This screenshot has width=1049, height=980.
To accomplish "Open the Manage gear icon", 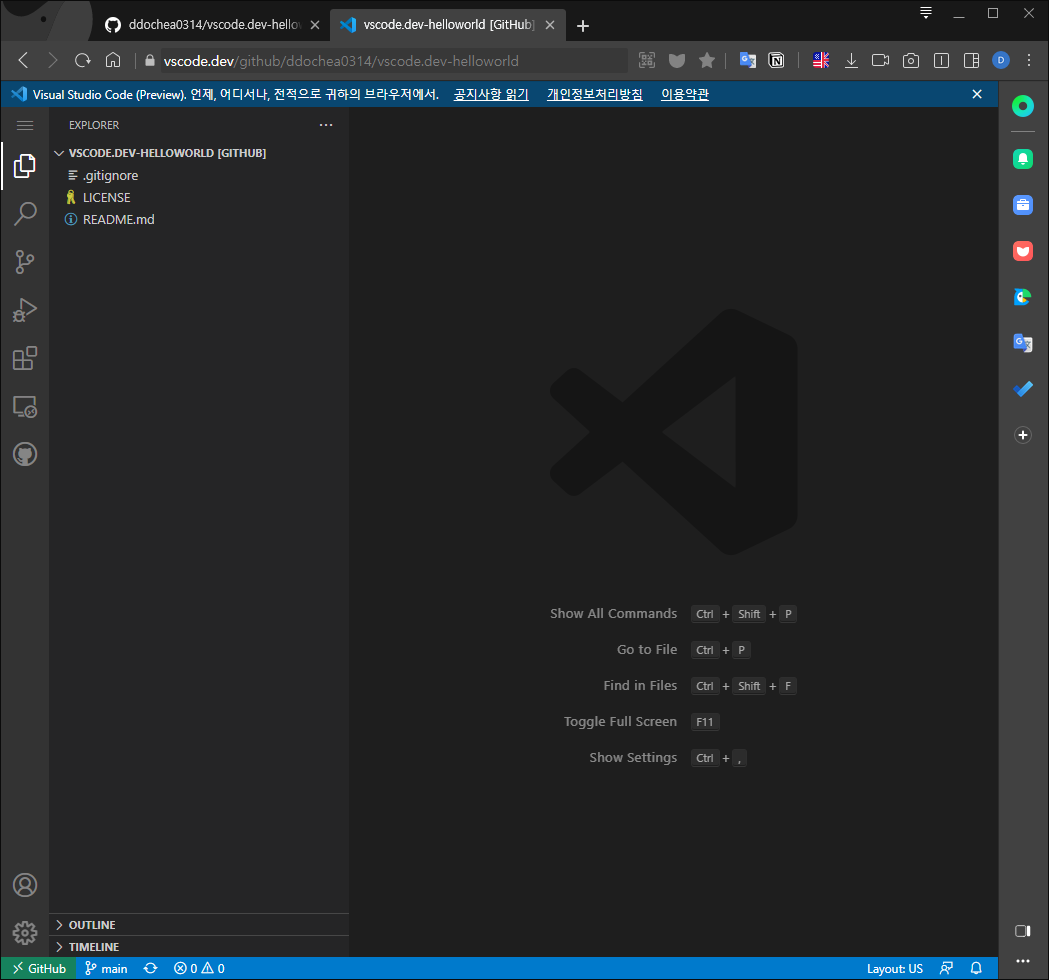I will point(25,933).
